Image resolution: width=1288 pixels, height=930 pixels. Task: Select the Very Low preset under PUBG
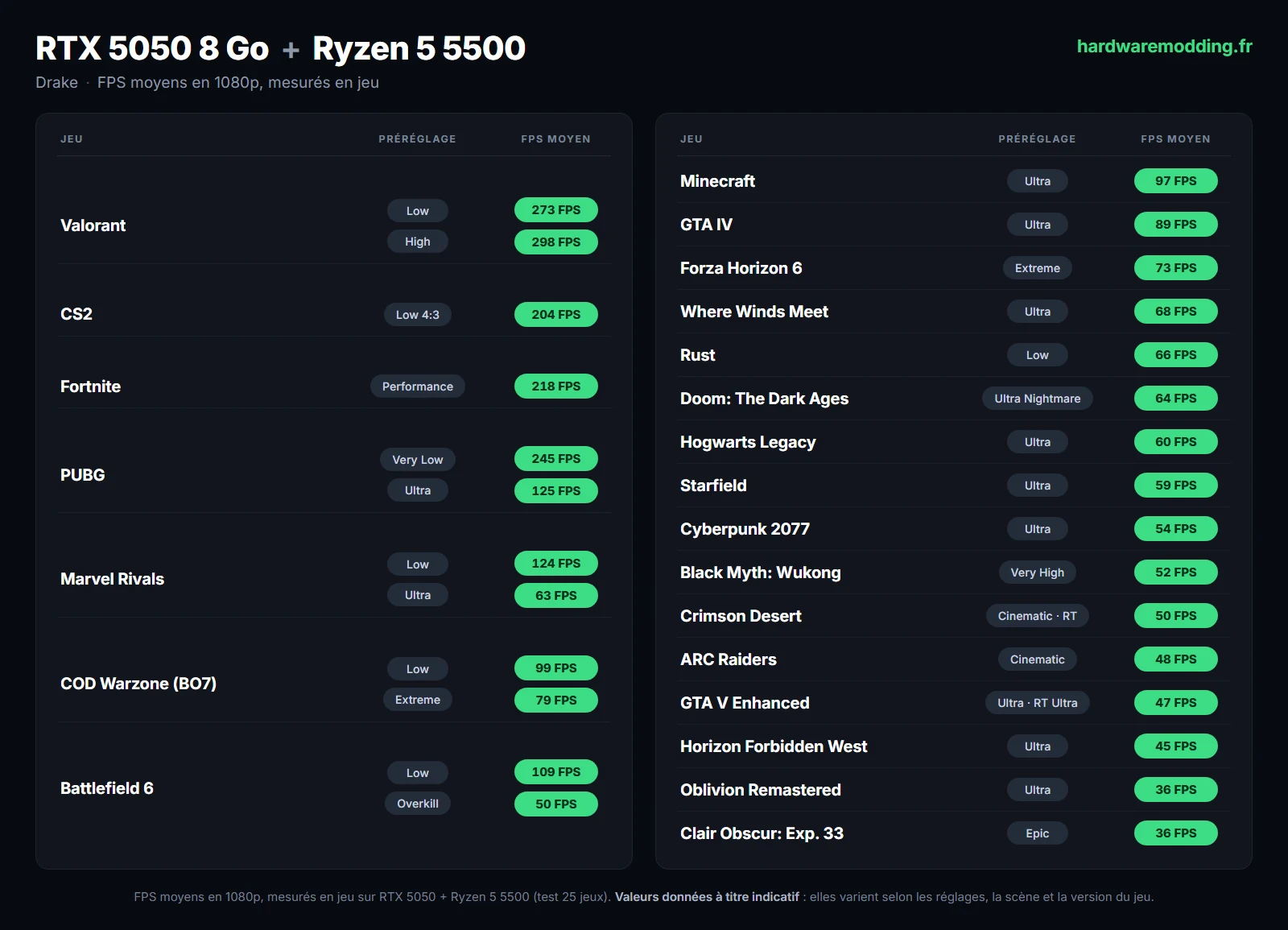click(418, 460)
